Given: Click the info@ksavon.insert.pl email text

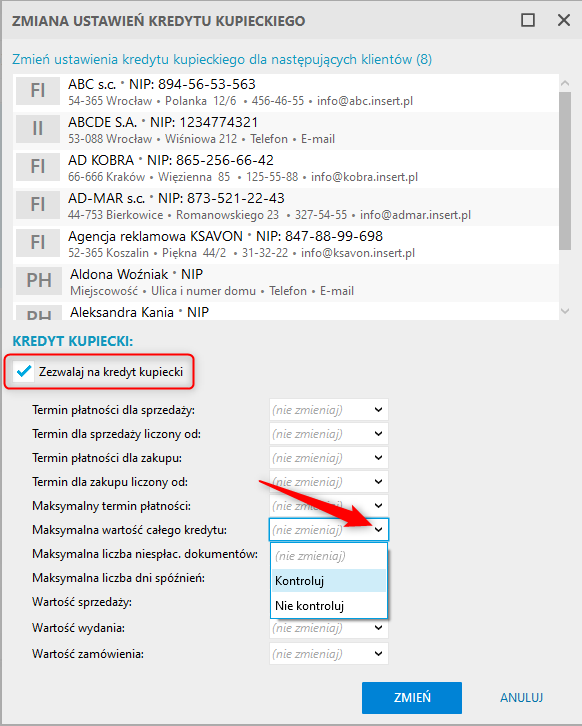Looking at the screenshot, I should pyautogui.click(x=358, y=253).
